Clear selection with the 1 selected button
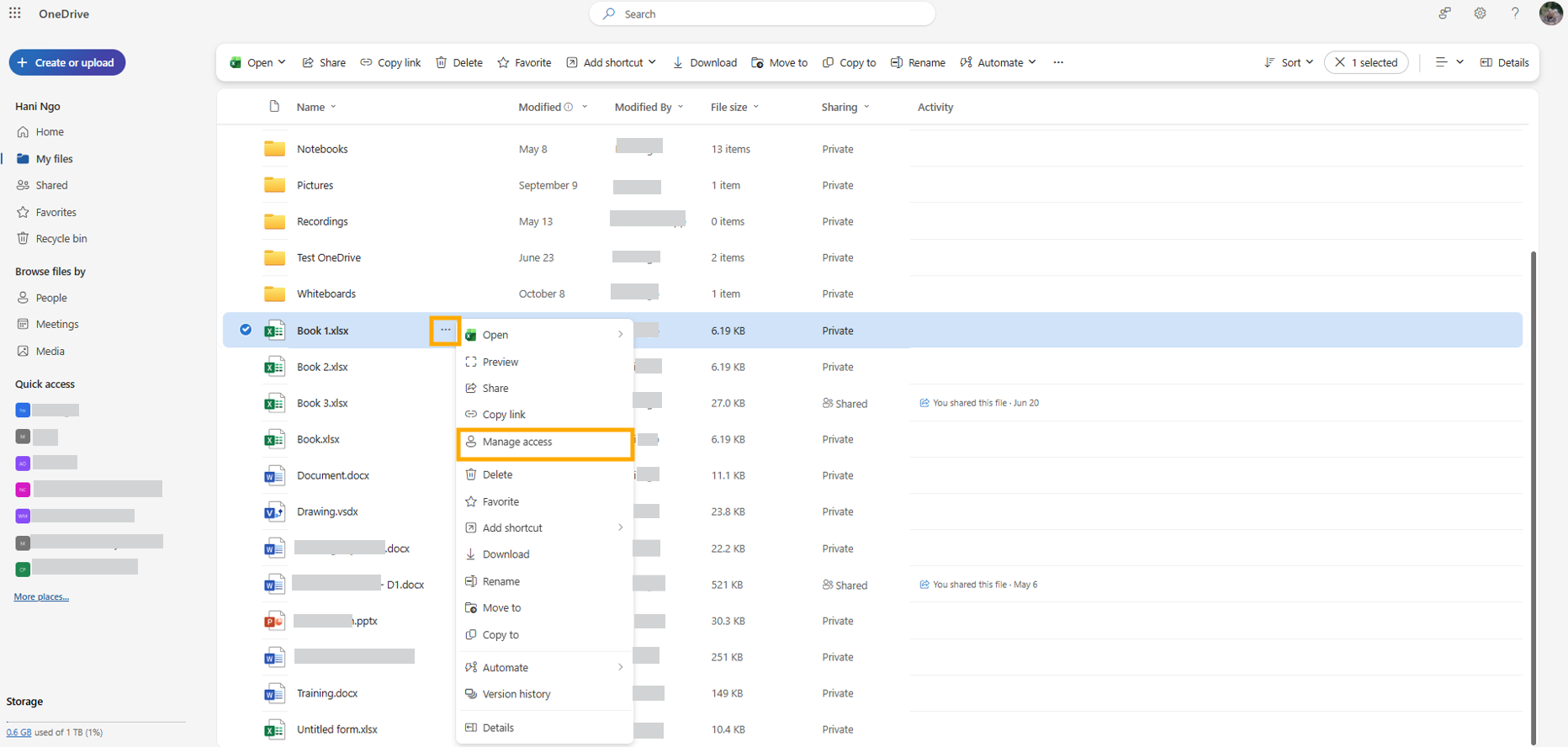Image resolution: width=1568 pixels, height=747 pixels. (1366, 62)
